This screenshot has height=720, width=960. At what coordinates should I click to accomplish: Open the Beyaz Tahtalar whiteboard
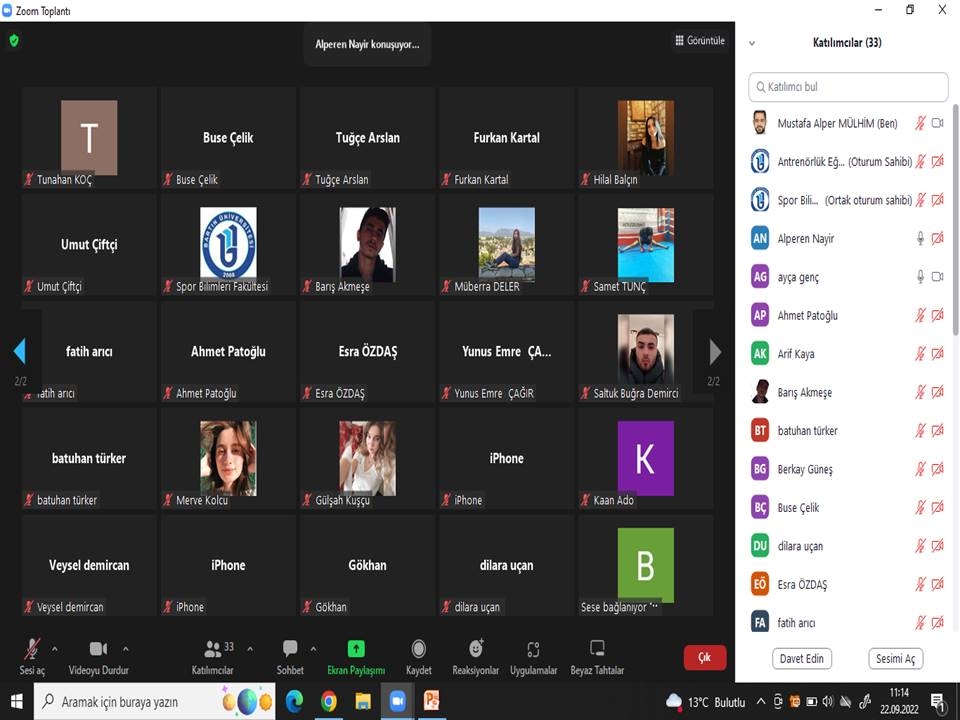(x=597, y=649)
